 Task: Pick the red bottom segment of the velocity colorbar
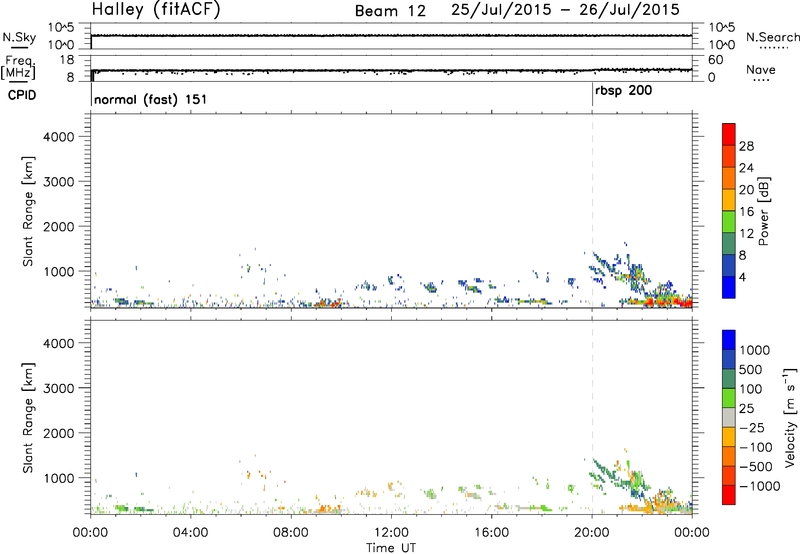coord(729,495)
